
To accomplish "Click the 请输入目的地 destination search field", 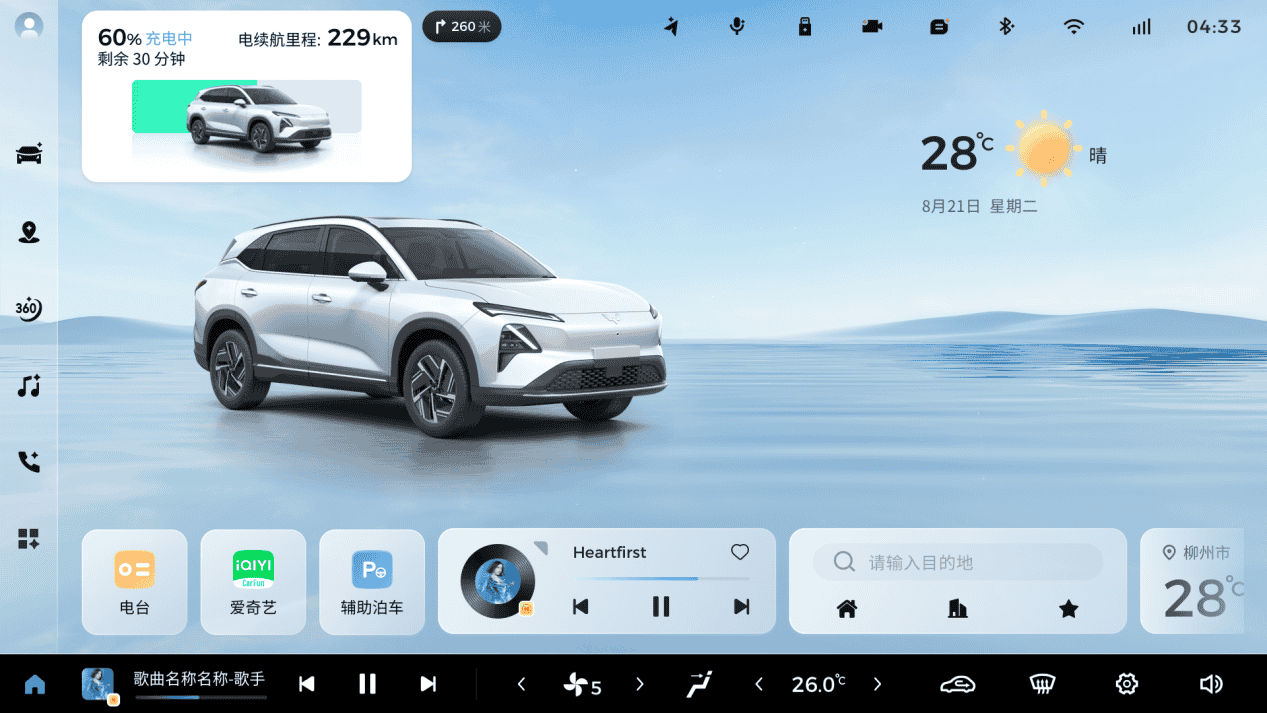I will pyautogui.click(x=958, y=562).
